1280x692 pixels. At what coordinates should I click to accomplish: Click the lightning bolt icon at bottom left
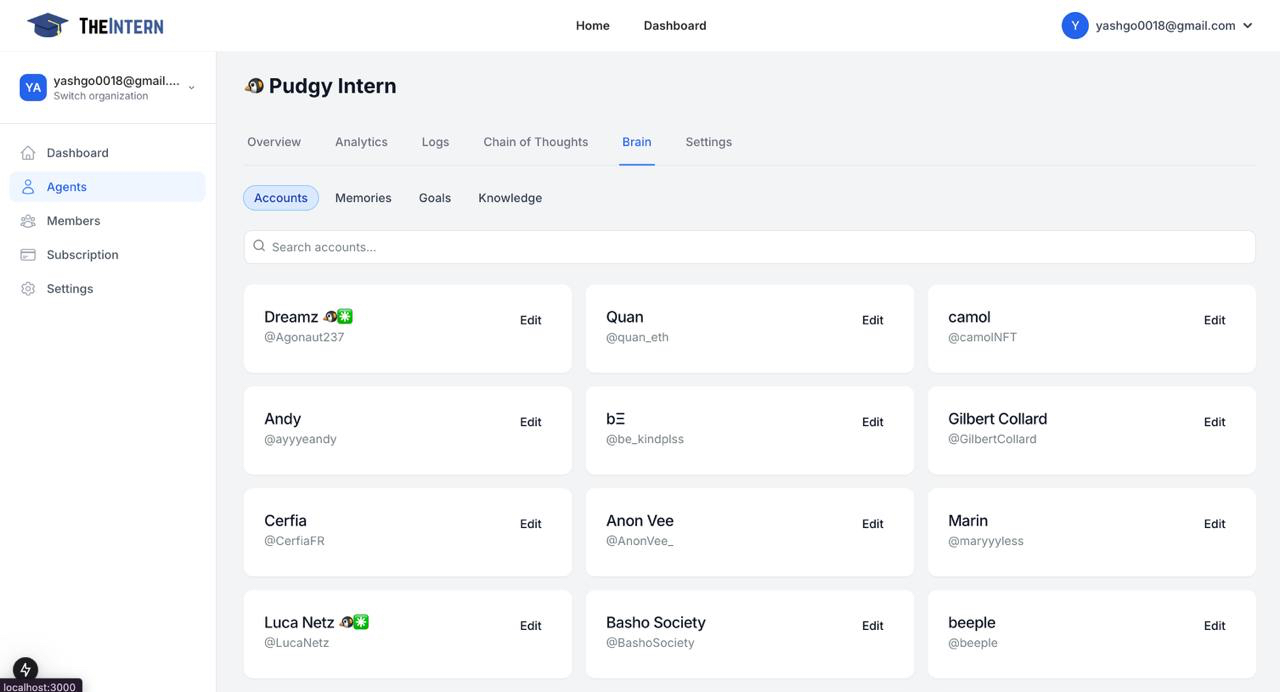pos(24,668)
